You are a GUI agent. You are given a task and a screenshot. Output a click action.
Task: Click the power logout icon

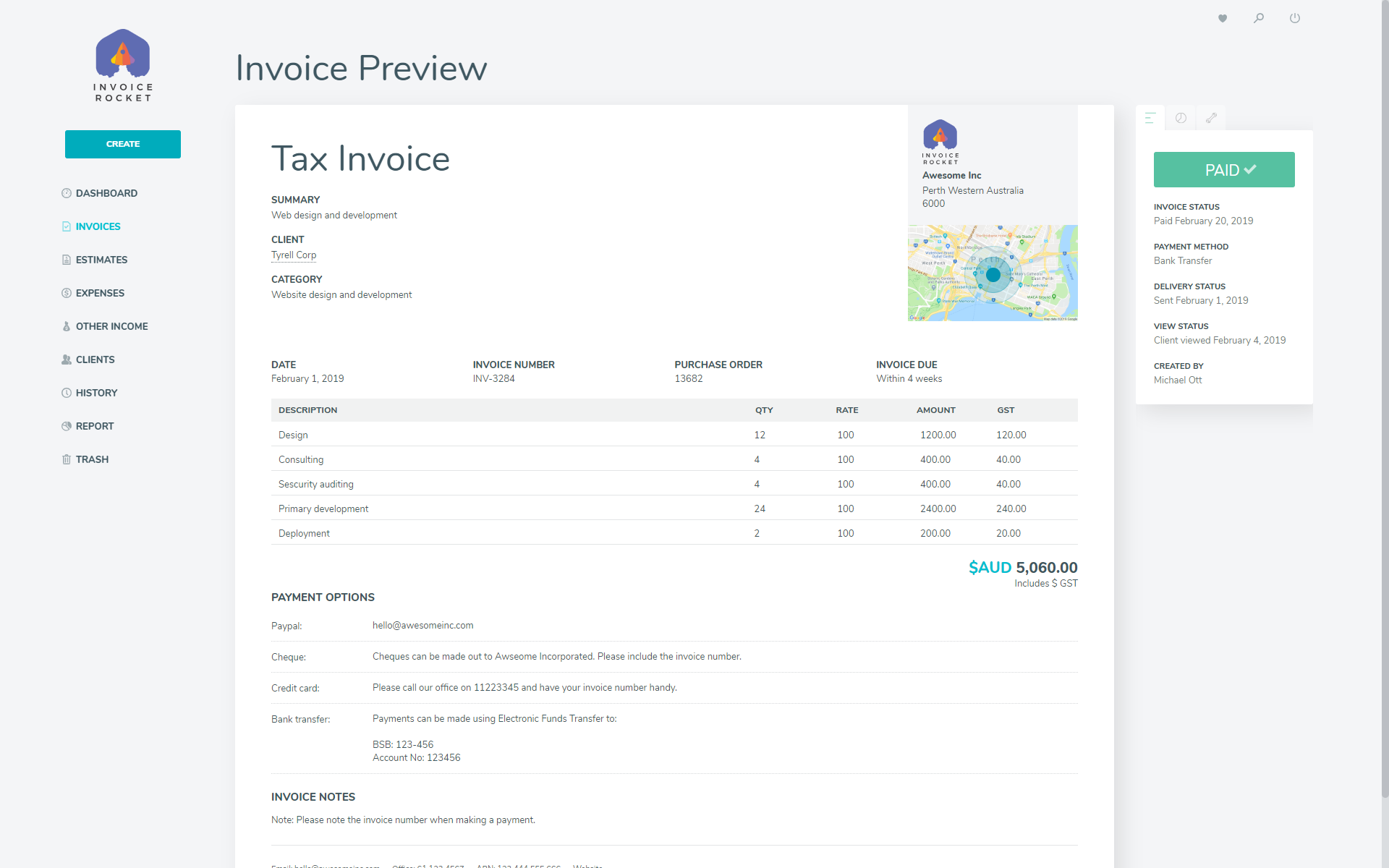[x=1295, y=18]
